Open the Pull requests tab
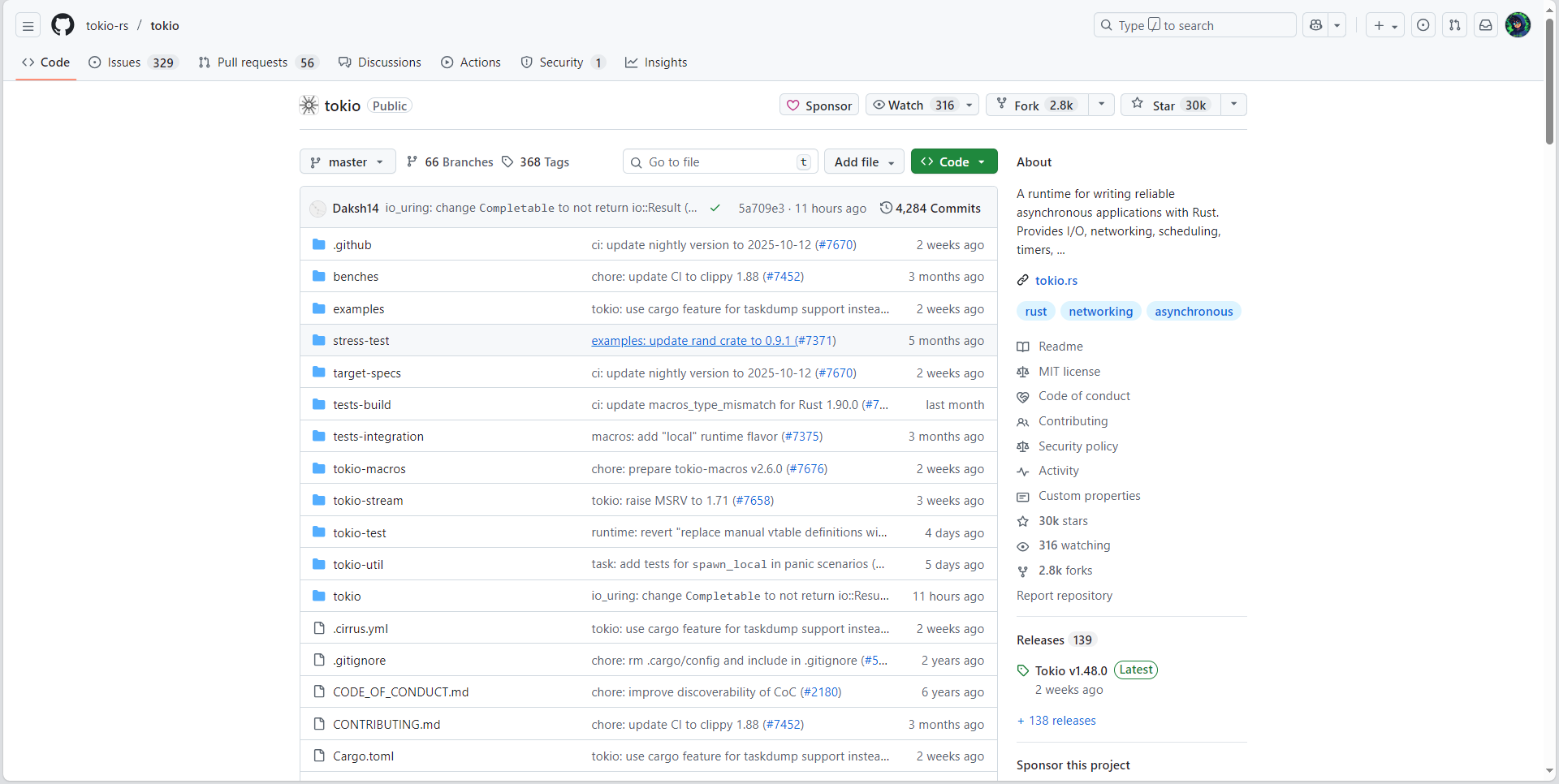Image resolution: width=1559 pixels, height=784 pixels. pyautogui.click(x=258, y=62)
